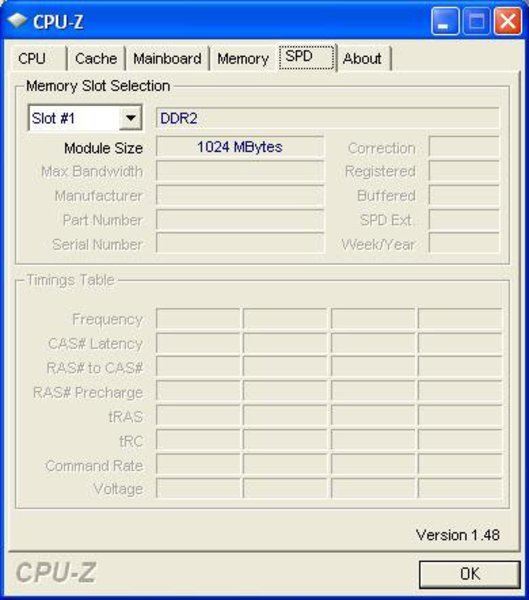
Task: Click the empty Buffered field
Action: [x=464, y=195]
